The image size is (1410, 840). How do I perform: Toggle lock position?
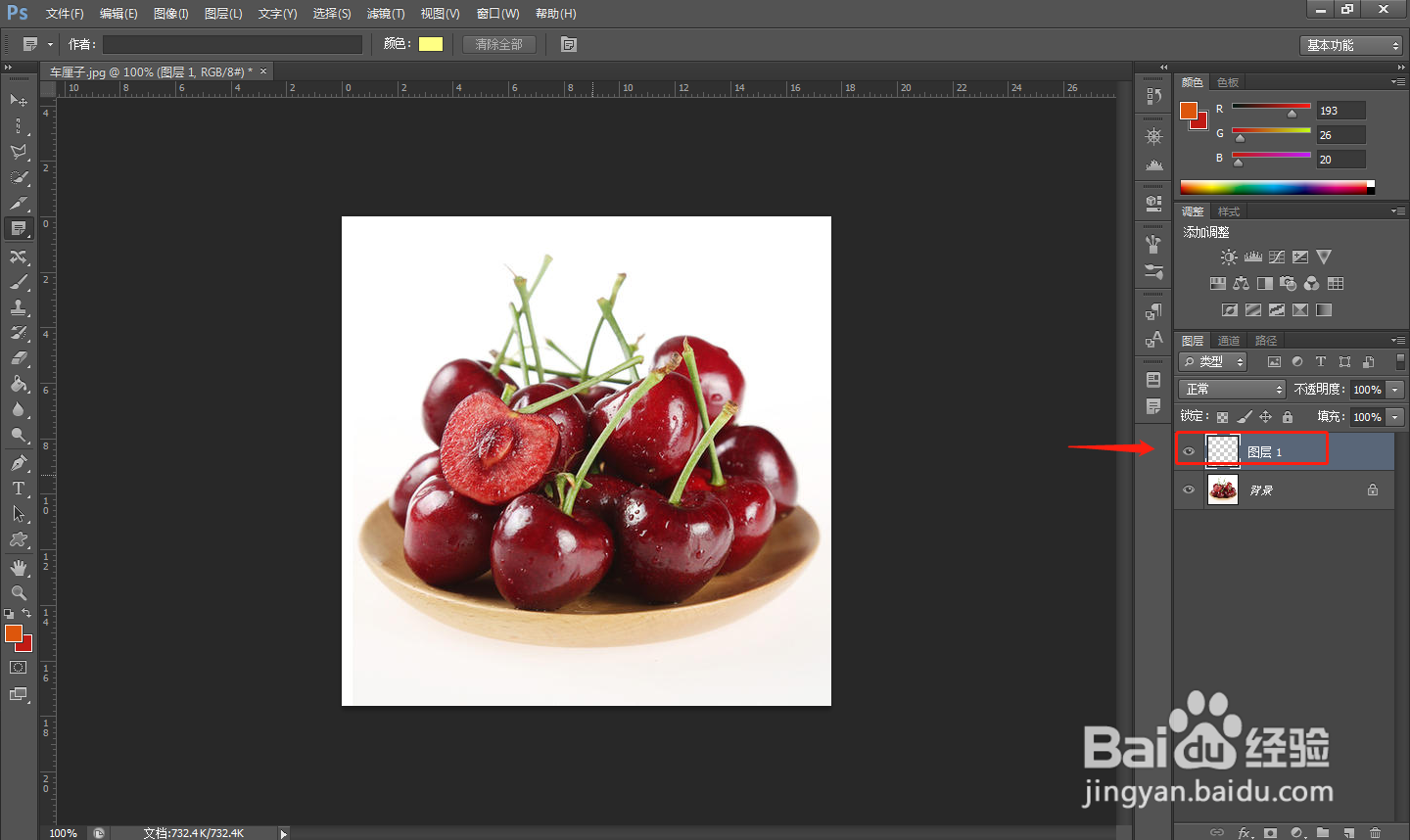[x=1266, y=417]
